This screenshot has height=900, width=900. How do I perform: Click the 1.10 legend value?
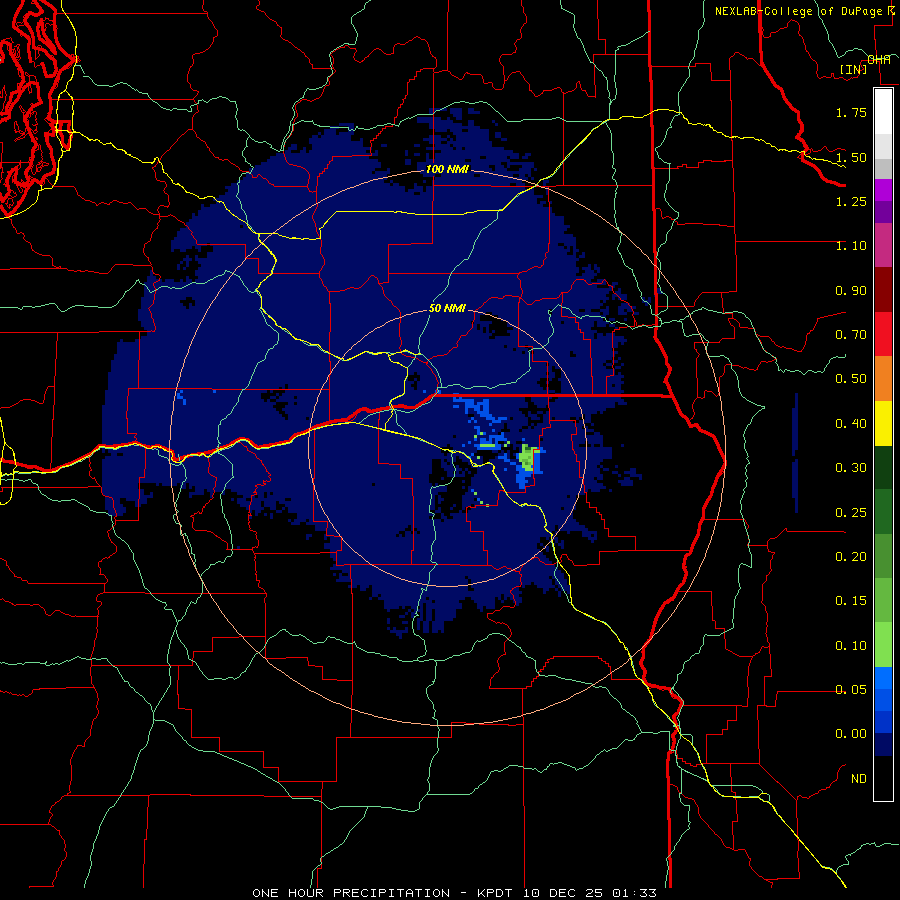click(x=851, y=246)
